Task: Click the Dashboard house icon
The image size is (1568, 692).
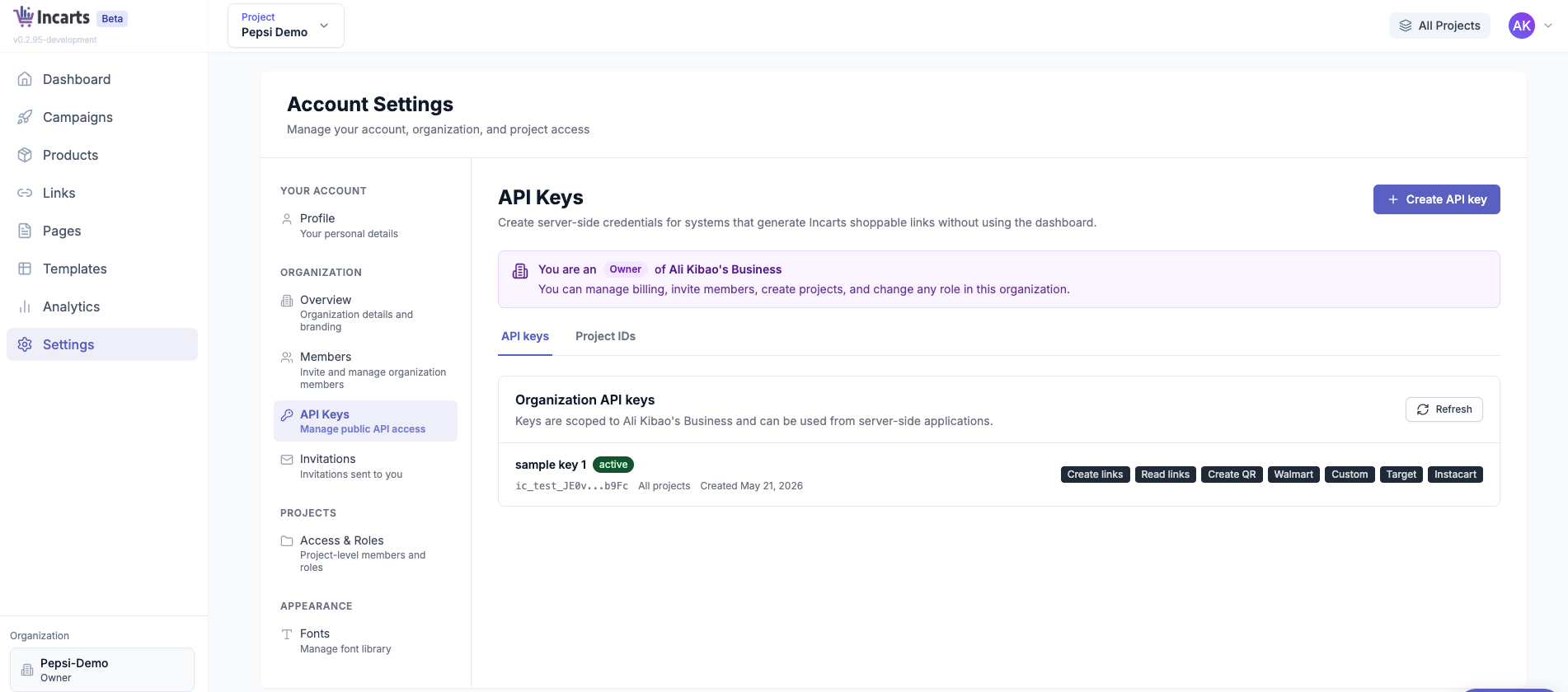Action: (x=25, y=79)
